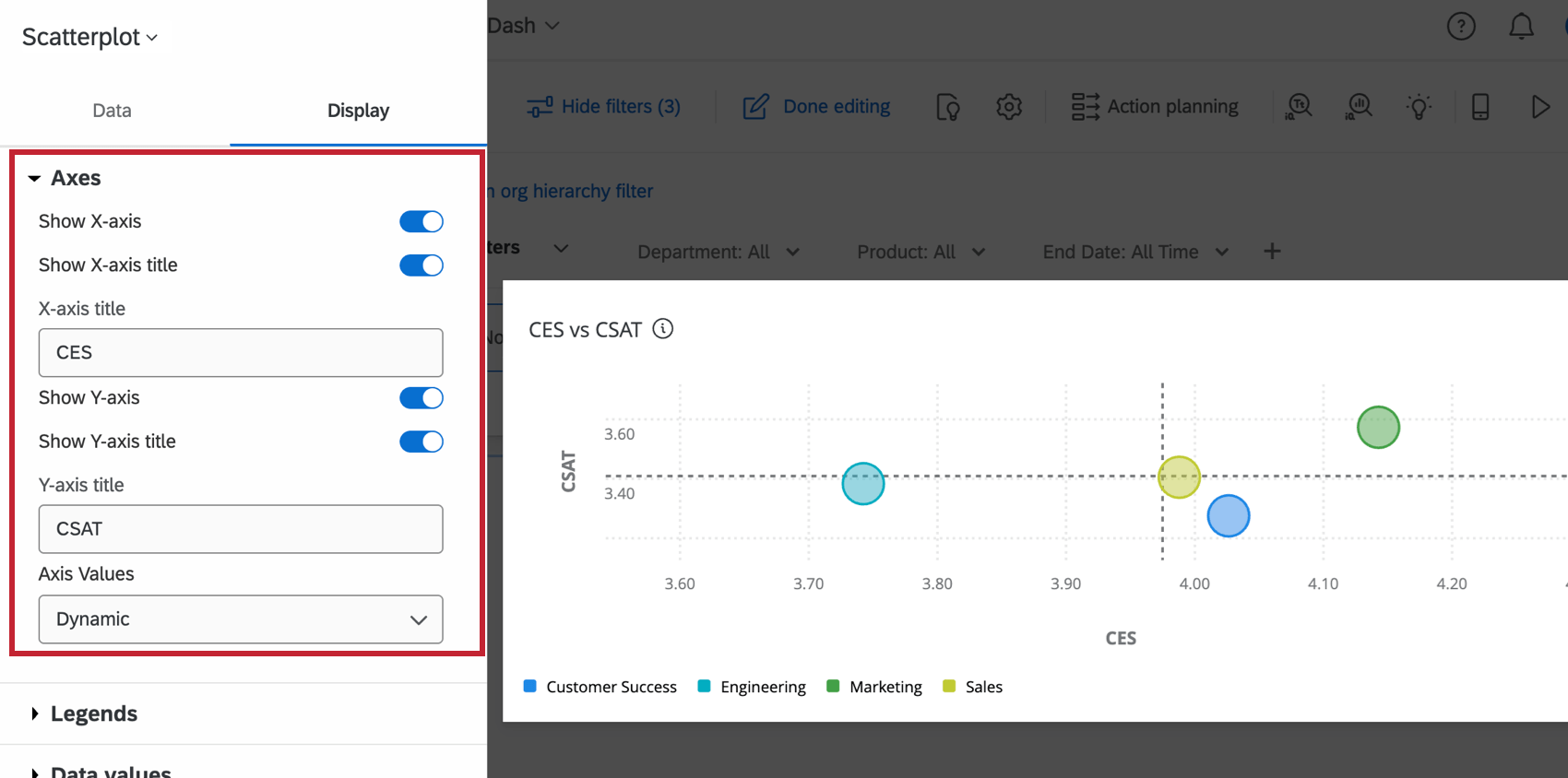Viewport: 1568px width, 778px height.
Task: Click the Sales legend swatch
Action: [949, 686]
